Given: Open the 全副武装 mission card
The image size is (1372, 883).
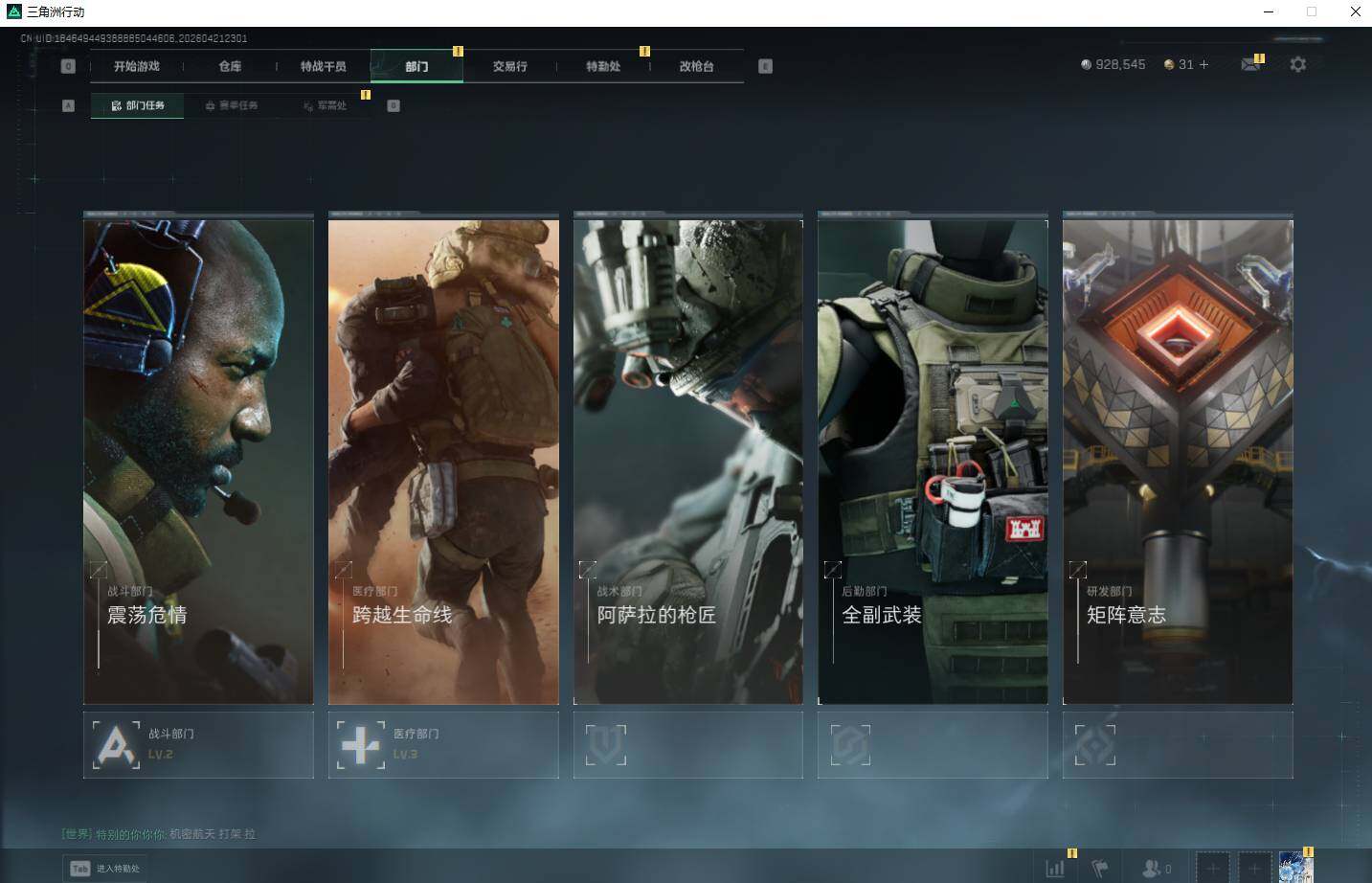Looking at the screenshot, I should [933, 462].
